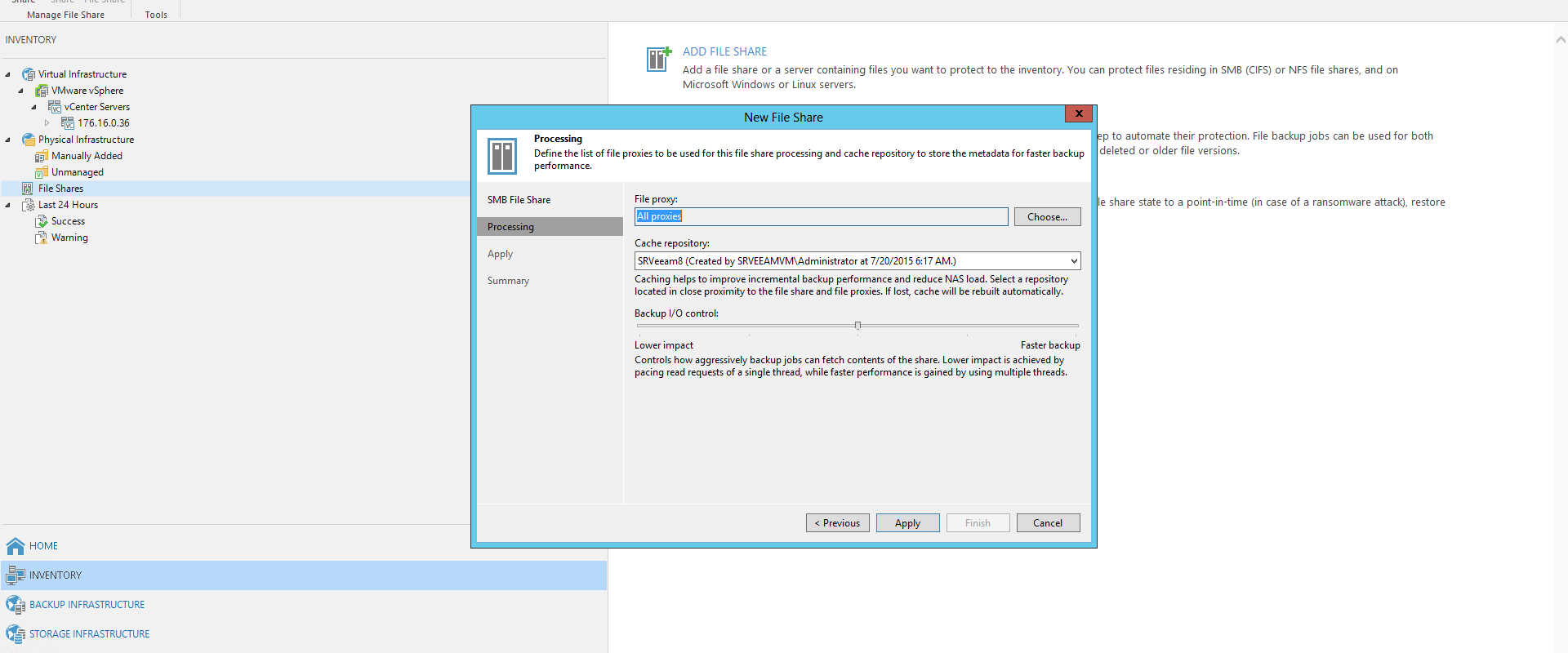1568x653 pixels.
Task: Go to the Summary wizard step
Action: (x=508, y=281)
